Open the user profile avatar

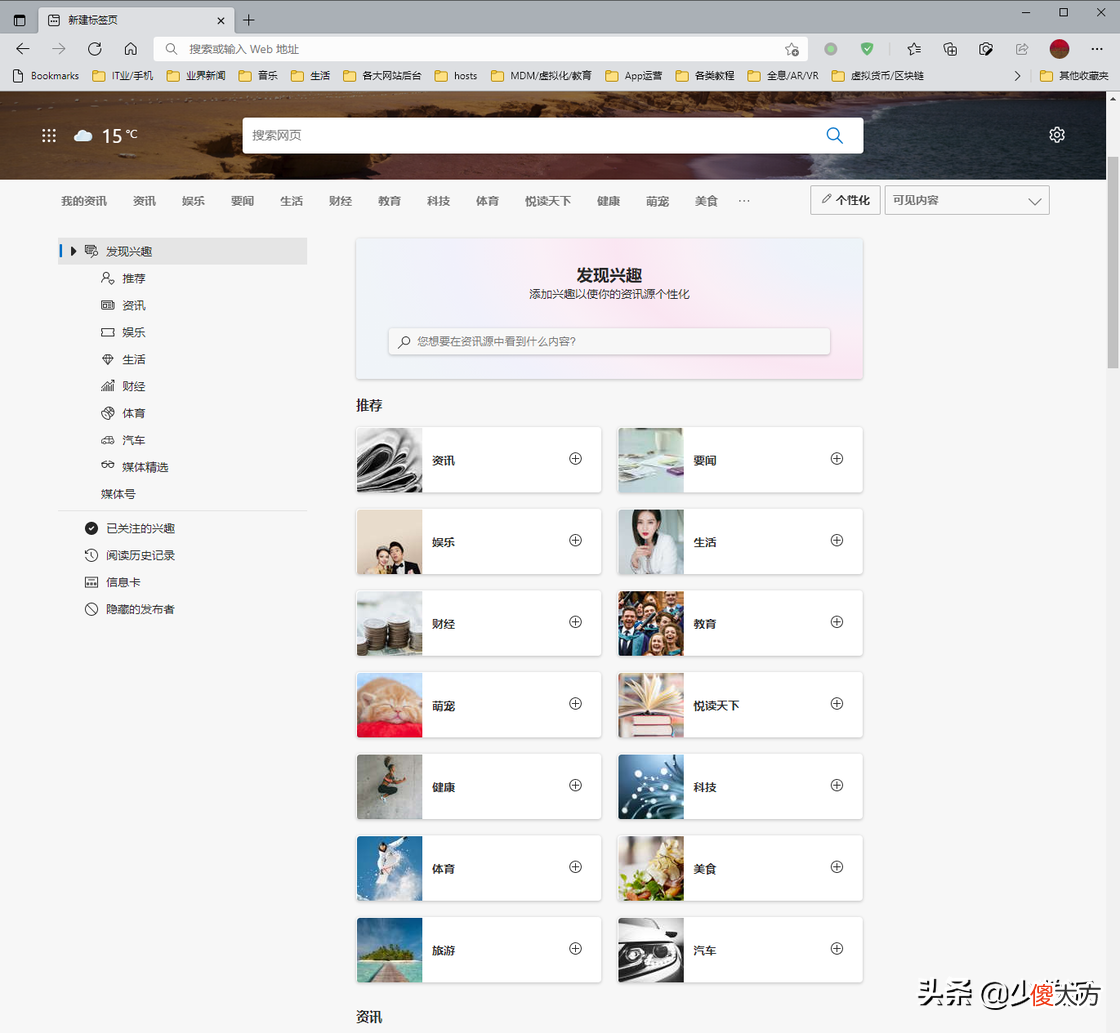pyautogui.click(x=1059, y=49)
